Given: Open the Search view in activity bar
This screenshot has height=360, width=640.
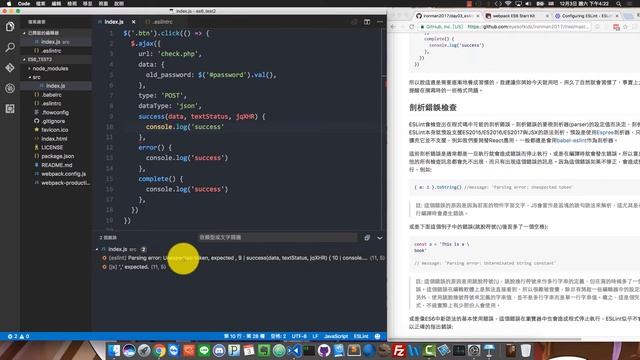Looking at the screenshot, I should pyautogui.click(x=10, y=47).
